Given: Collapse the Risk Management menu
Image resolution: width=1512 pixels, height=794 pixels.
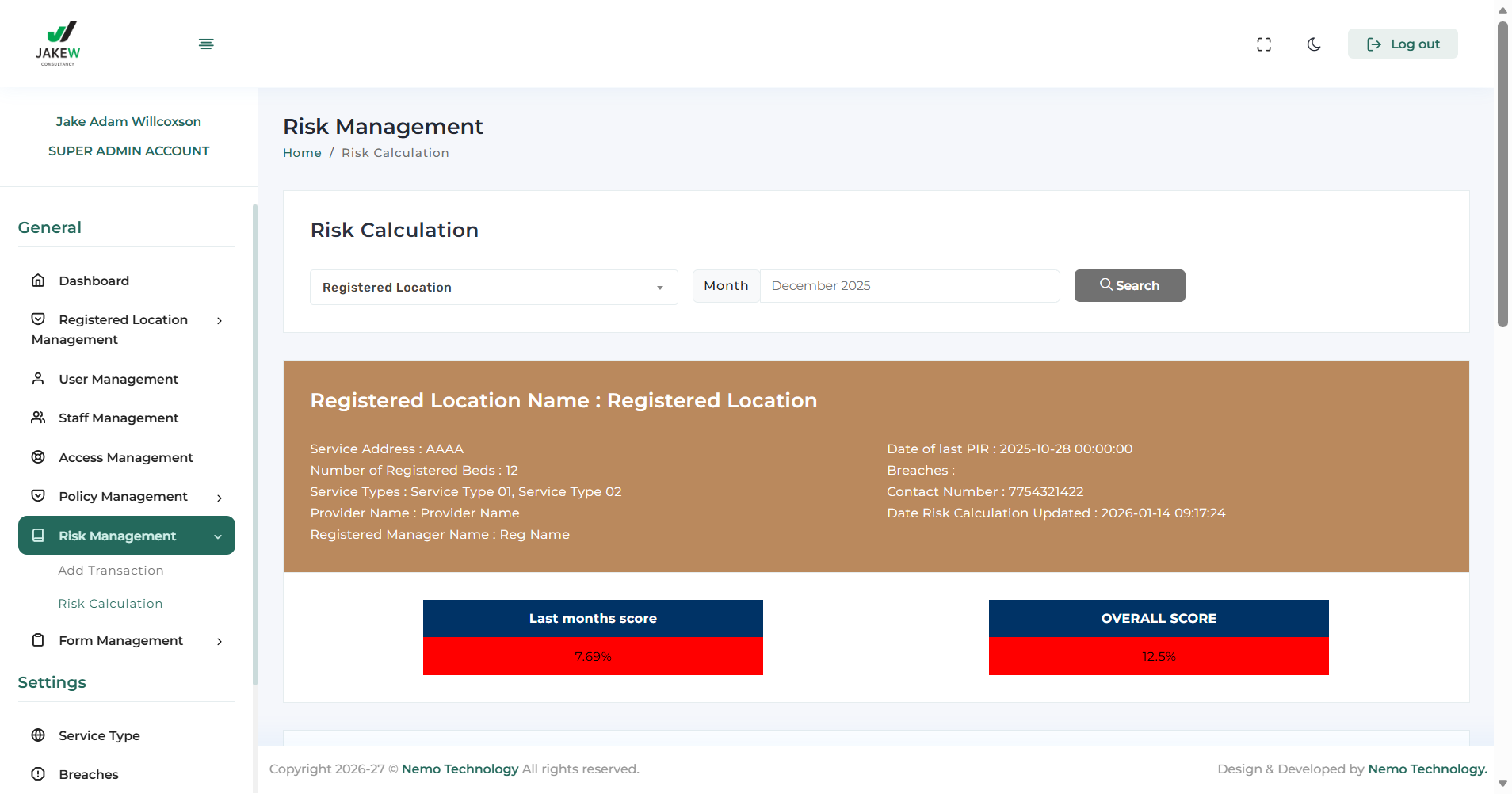Looking at the screenshot, I should point(218,536).
